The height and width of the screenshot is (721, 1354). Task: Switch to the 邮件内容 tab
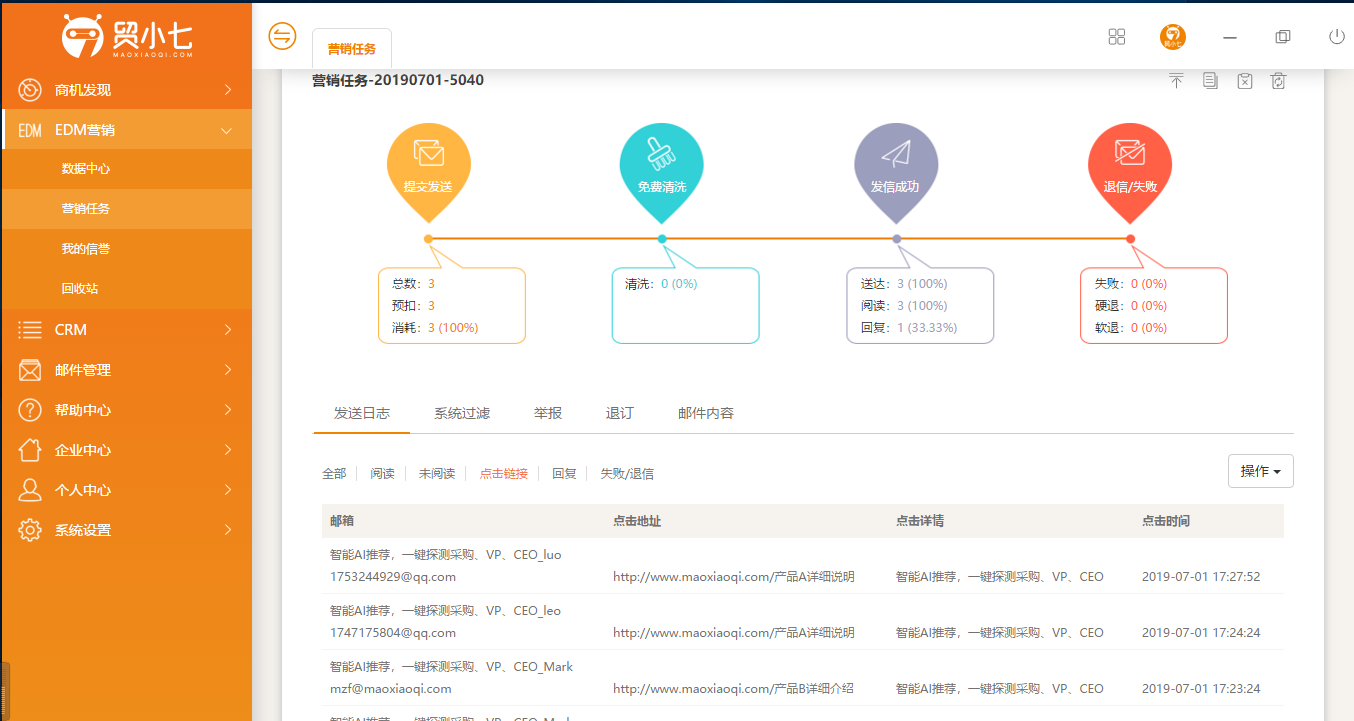pos(706,413)
